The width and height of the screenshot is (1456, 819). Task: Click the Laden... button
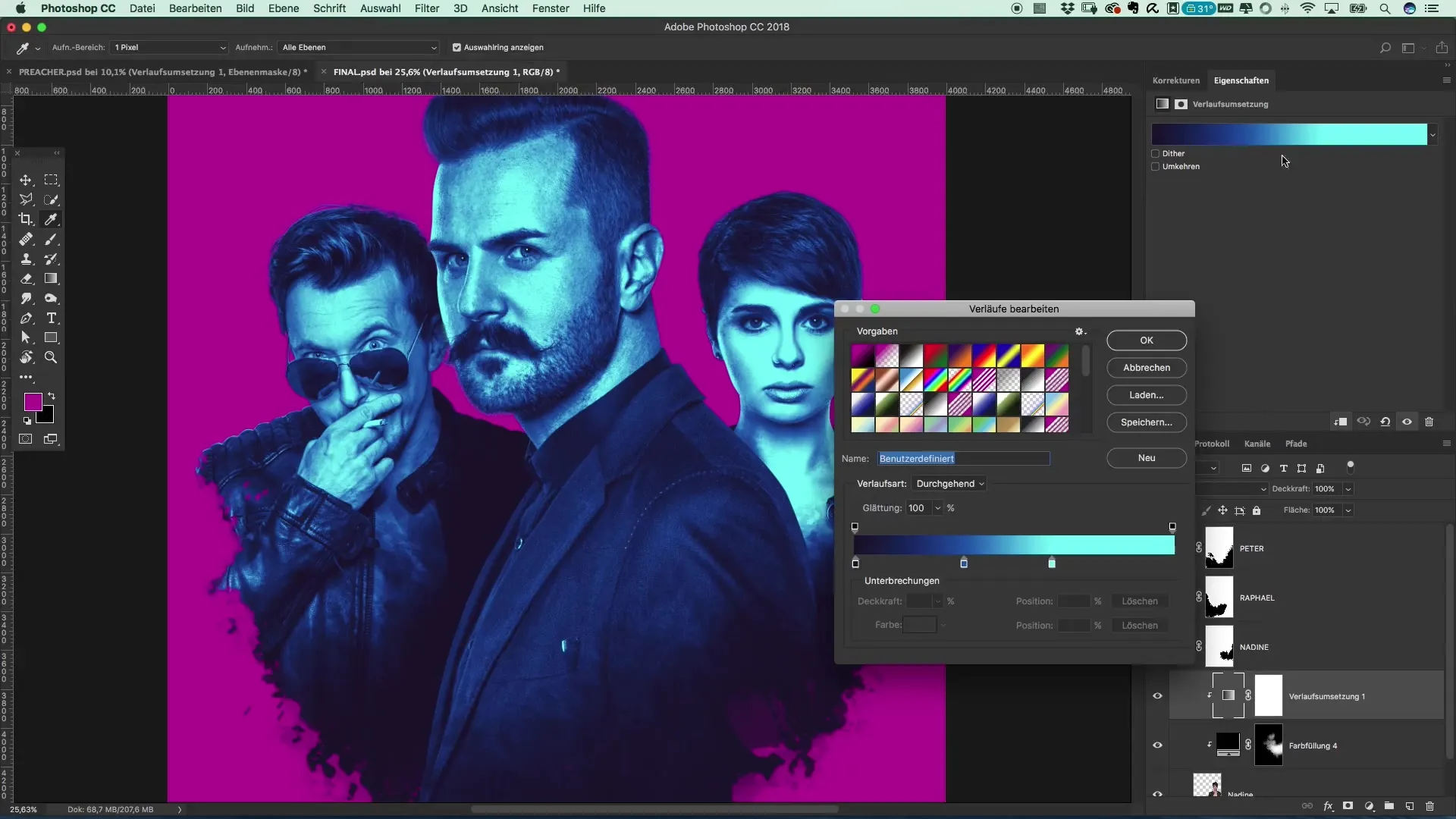[1147, 395]
